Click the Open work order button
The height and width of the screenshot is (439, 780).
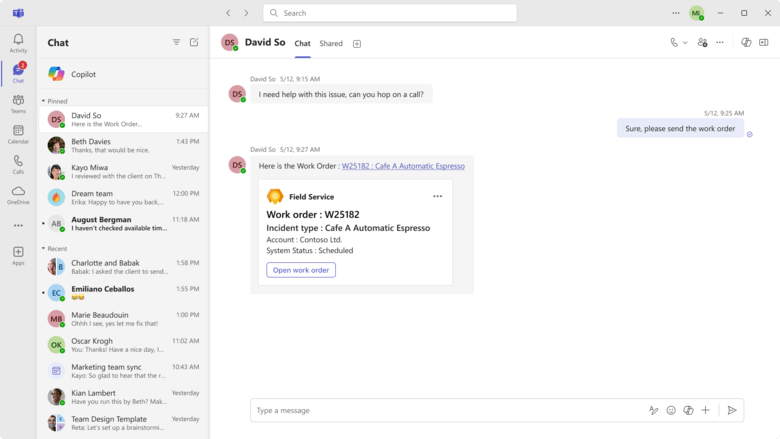coord(301,270)
